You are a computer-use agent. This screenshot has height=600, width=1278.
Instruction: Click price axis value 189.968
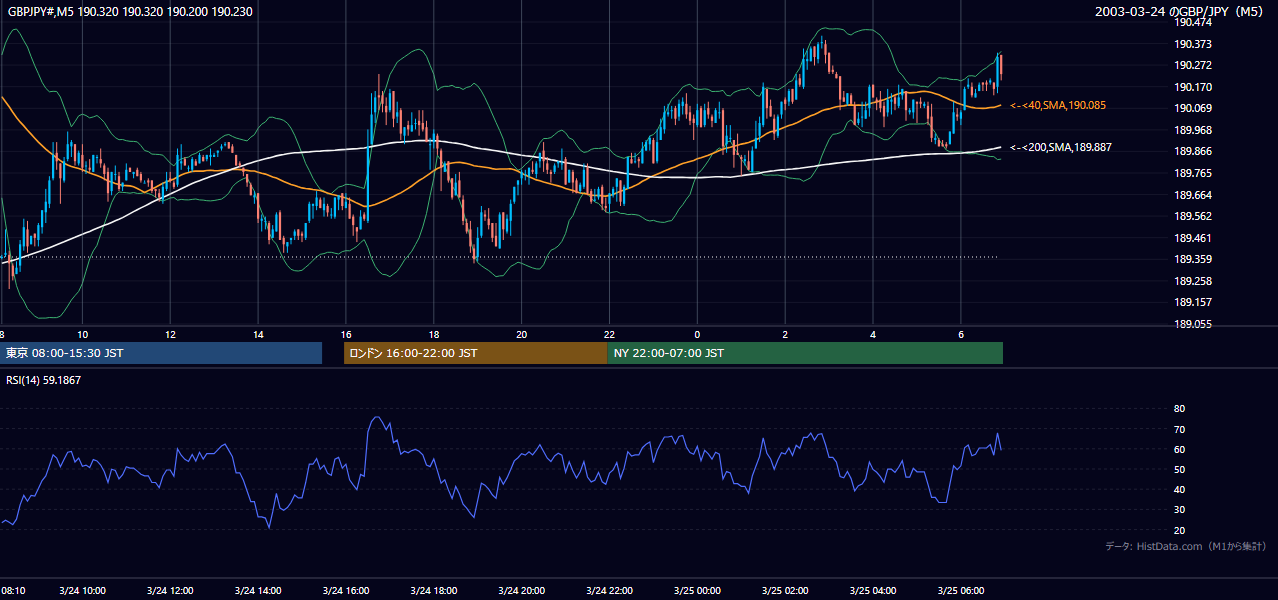point(1192,130)
